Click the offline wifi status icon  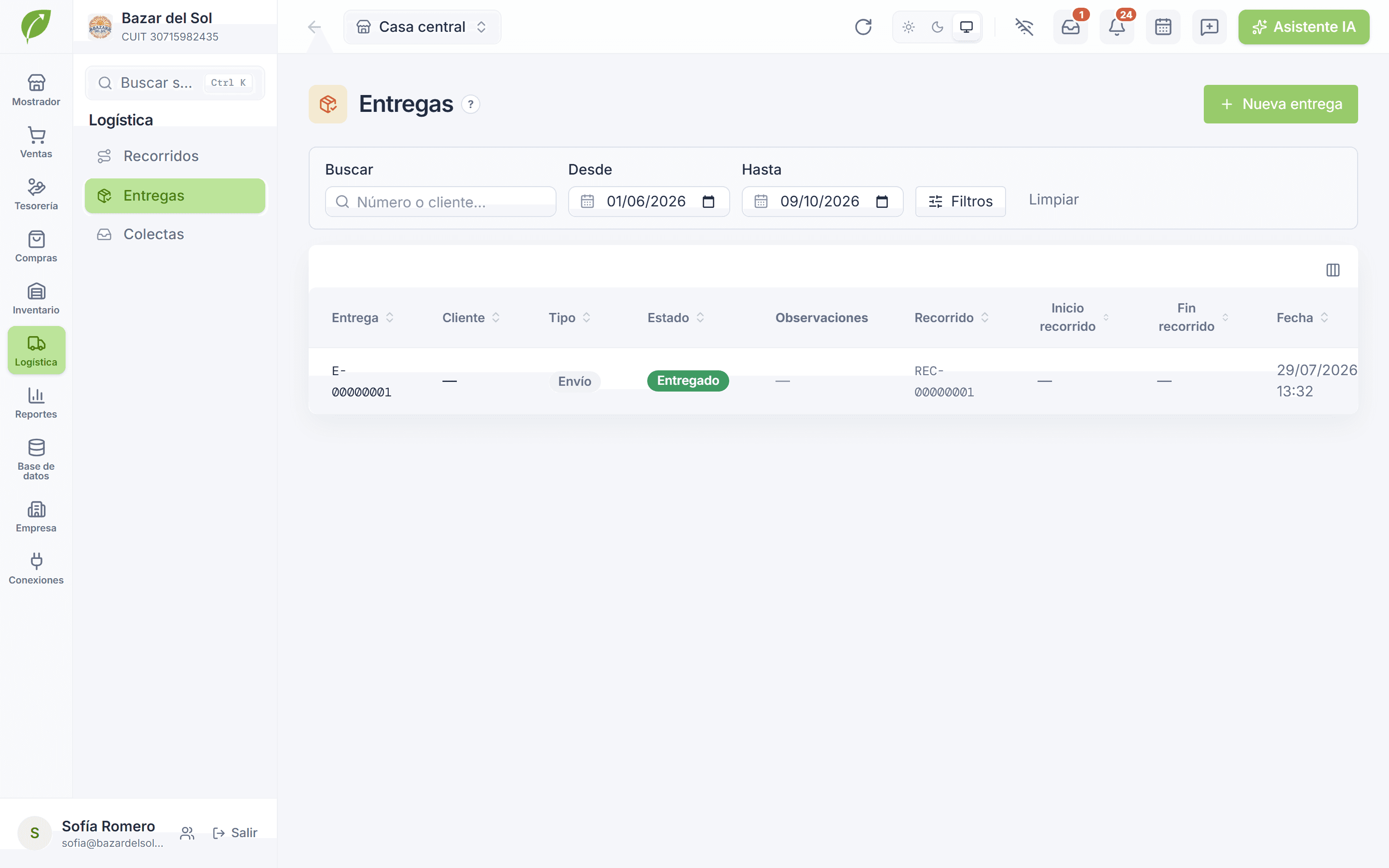1024,27
